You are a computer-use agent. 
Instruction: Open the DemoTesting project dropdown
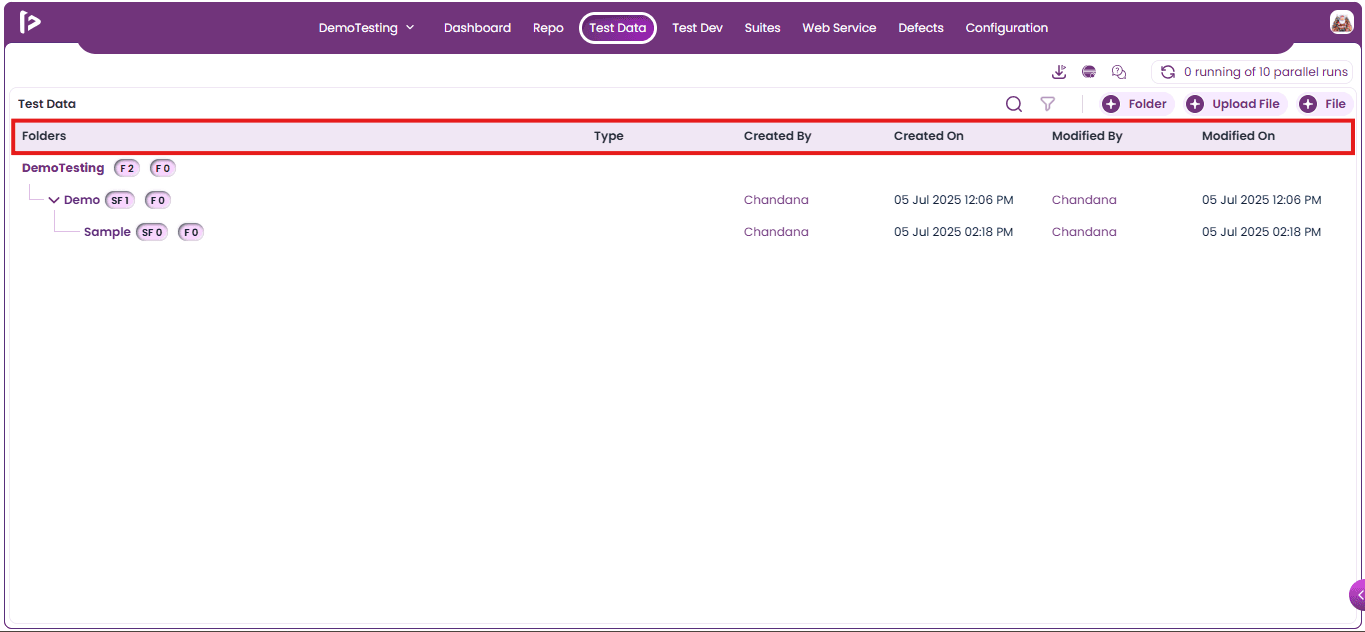coord(366,28)
